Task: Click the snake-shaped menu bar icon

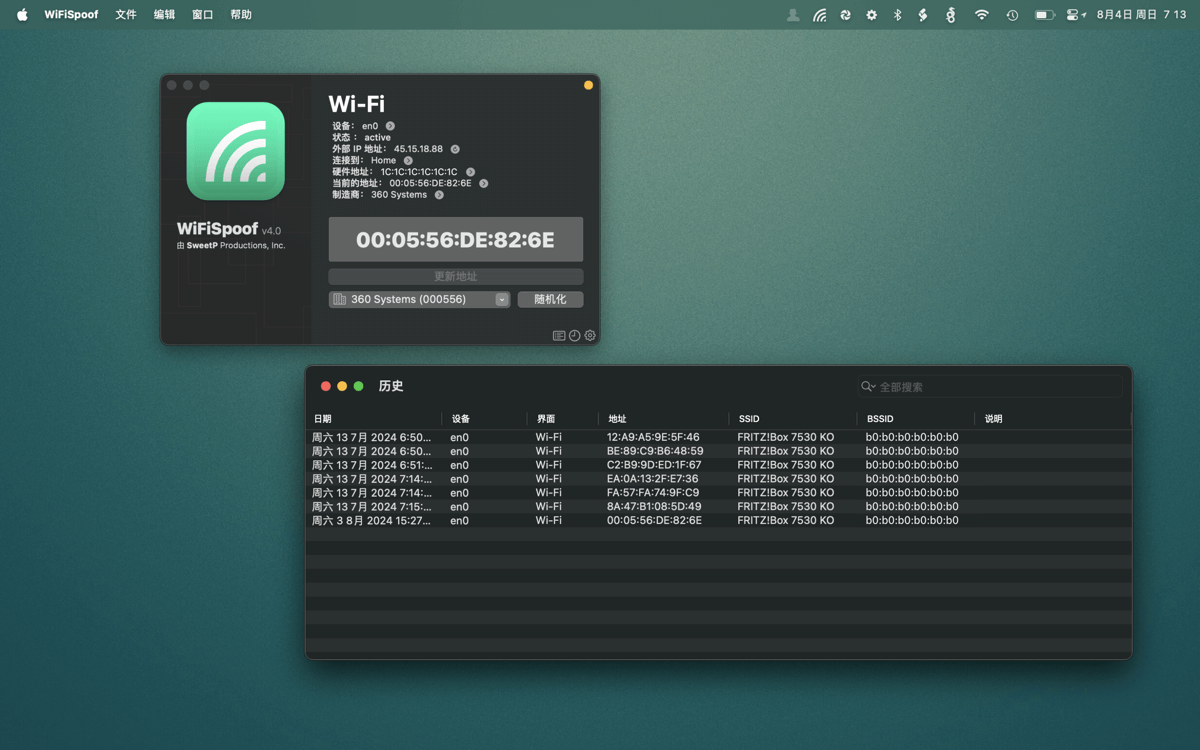Action: 951,15
